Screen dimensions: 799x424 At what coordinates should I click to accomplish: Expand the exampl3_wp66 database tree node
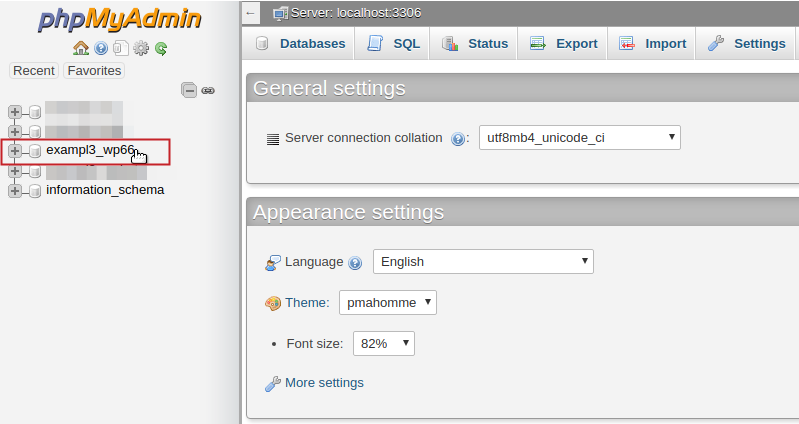point(15,151)
